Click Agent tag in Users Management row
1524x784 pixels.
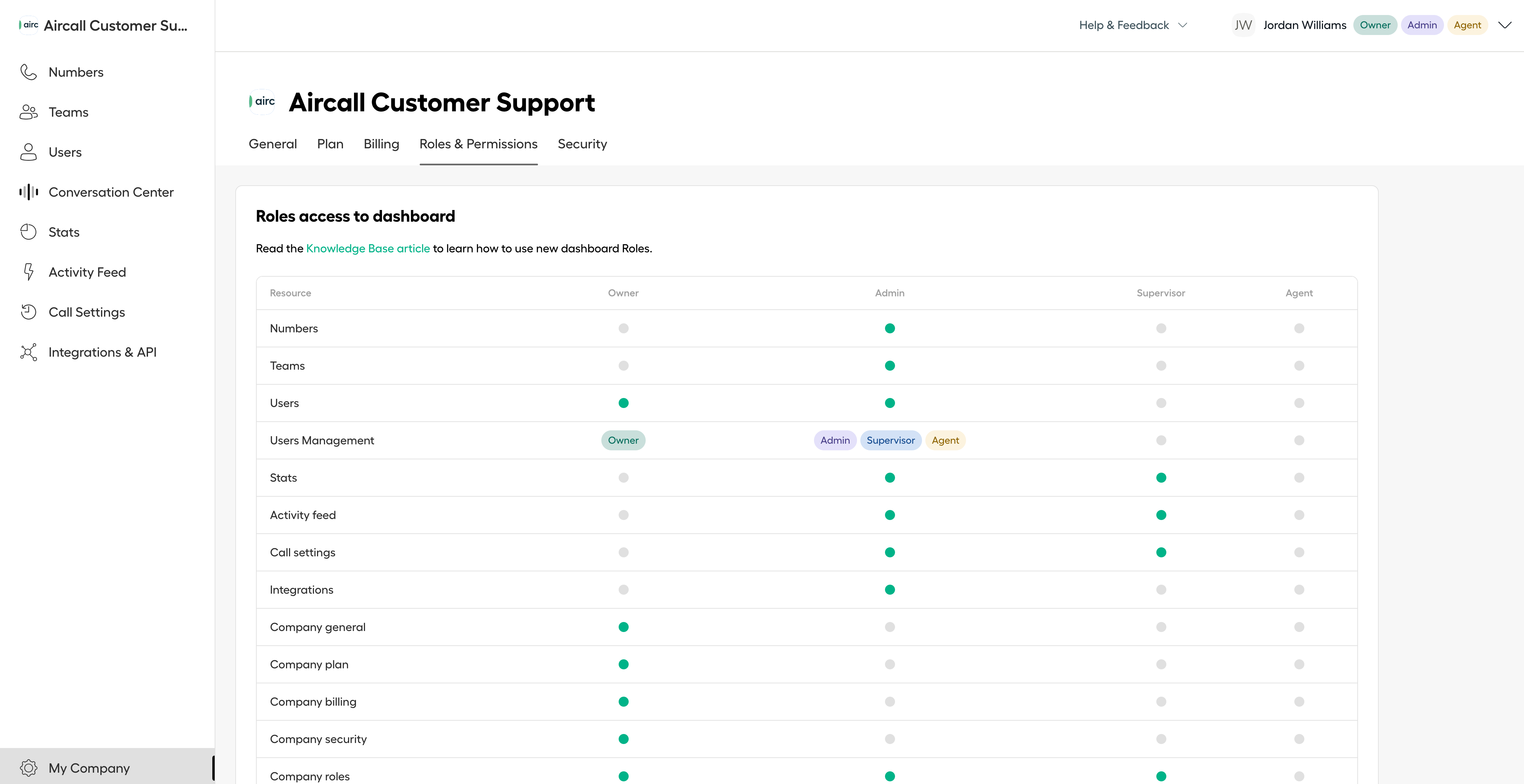(x=945, y=440)
